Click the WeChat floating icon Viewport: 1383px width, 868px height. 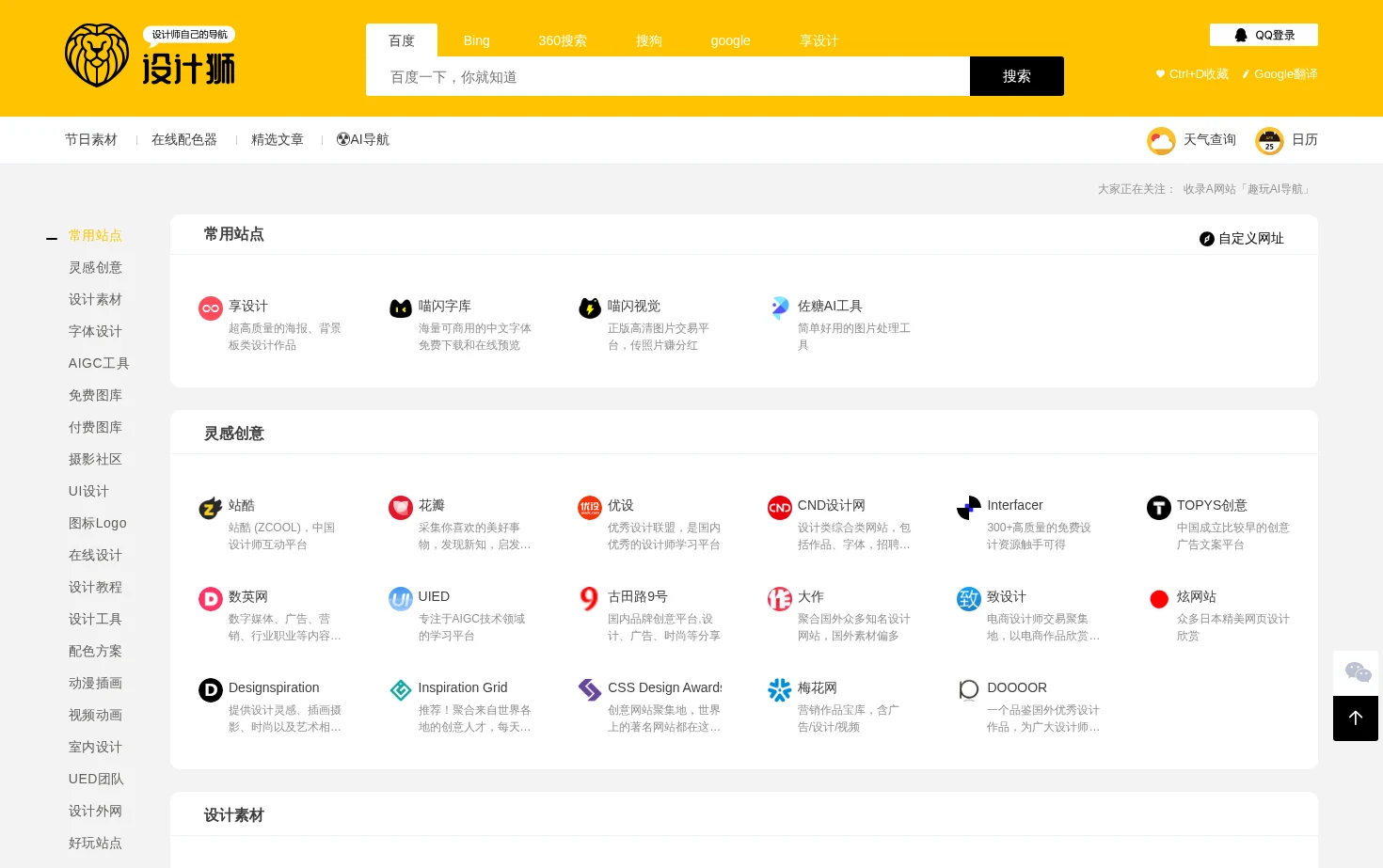click(1356, 672)
